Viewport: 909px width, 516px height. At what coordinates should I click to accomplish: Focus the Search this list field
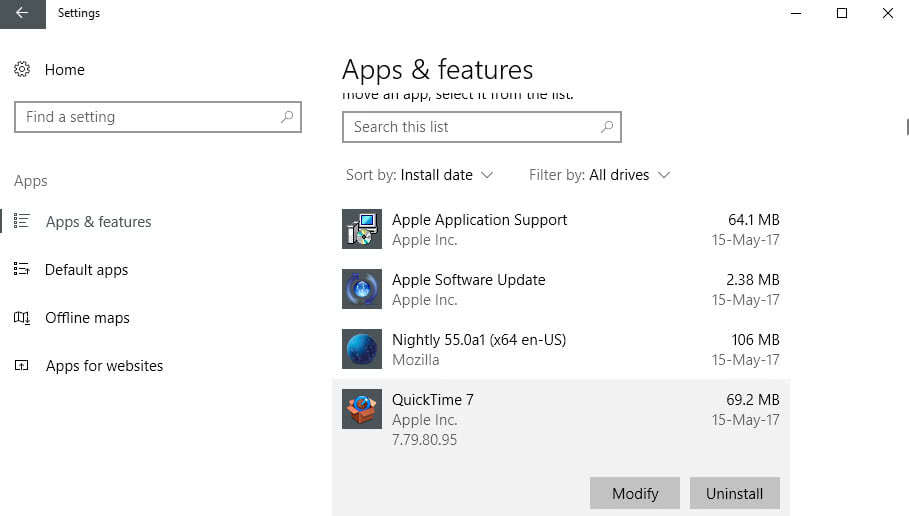coord(482,127)
